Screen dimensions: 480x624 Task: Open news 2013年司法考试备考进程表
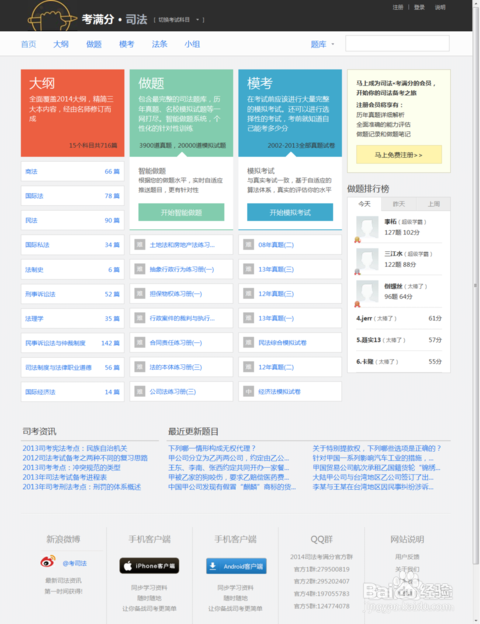[64, 477]
